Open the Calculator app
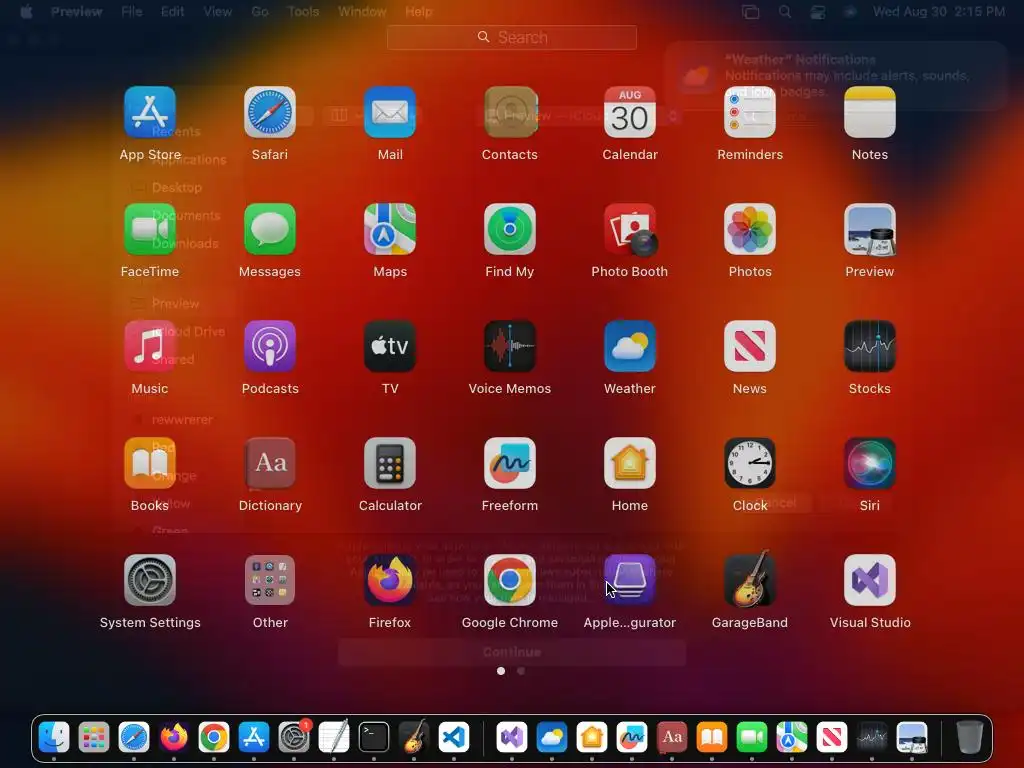 pyautogui.click(x=390, y=463)
